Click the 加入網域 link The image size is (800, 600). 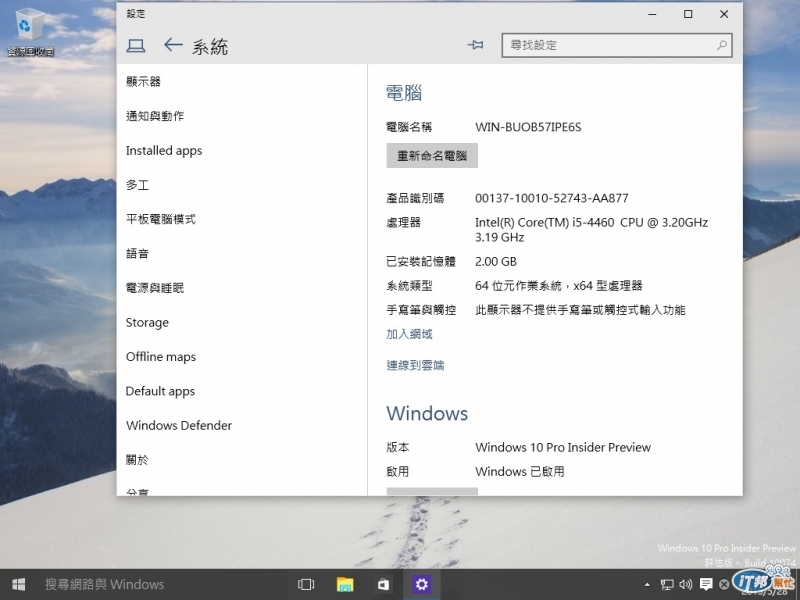coord(409,335)
